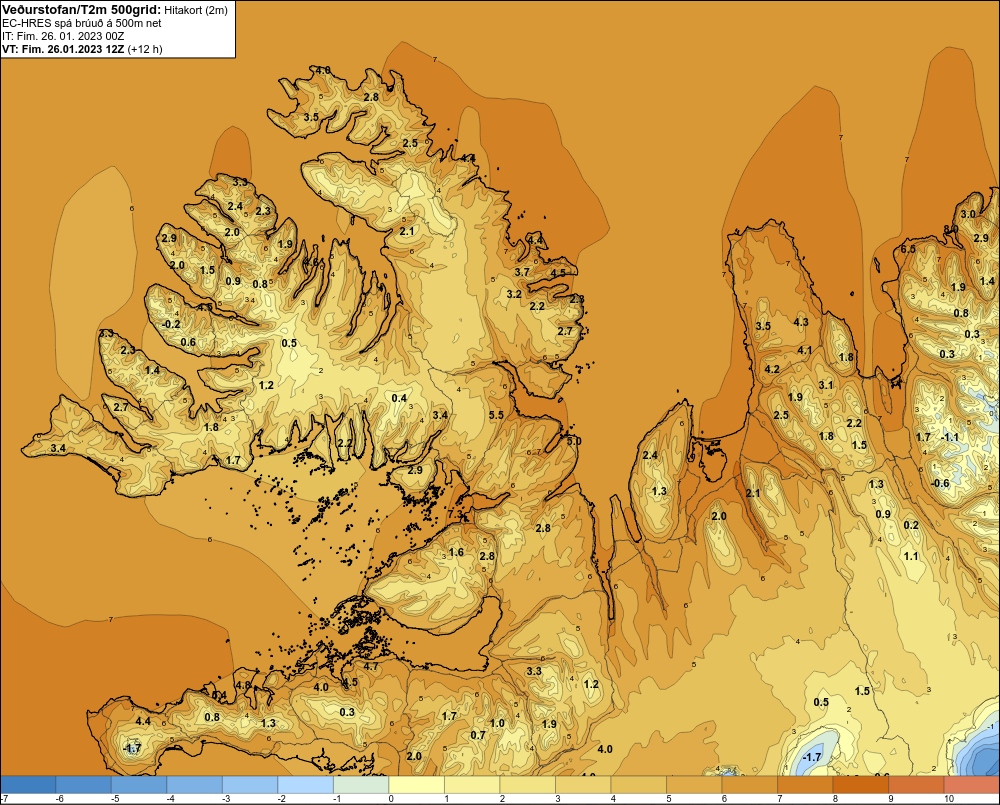This screenshot has width=1000, height=805.
Task: Click the '-7' tick on the color scale
Action: click(4, 799)
